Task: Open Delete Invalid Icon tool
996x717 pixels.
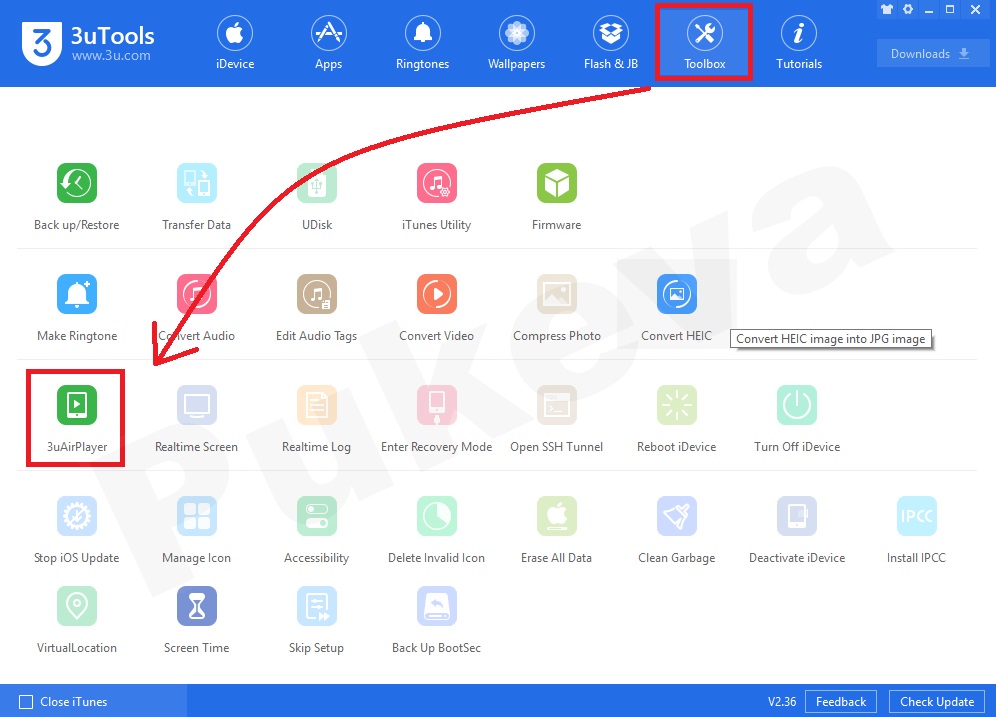Action: pyautogui.click(x=436, y=530)
